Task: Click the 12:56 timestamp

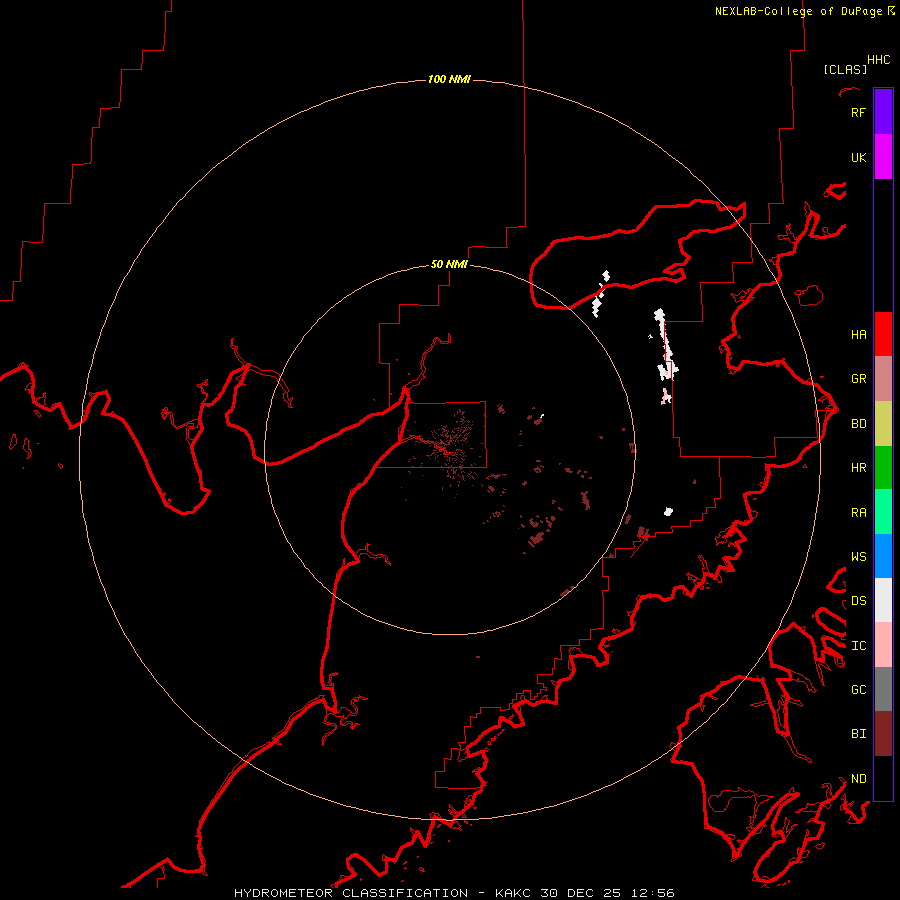Action: point(652,893)
